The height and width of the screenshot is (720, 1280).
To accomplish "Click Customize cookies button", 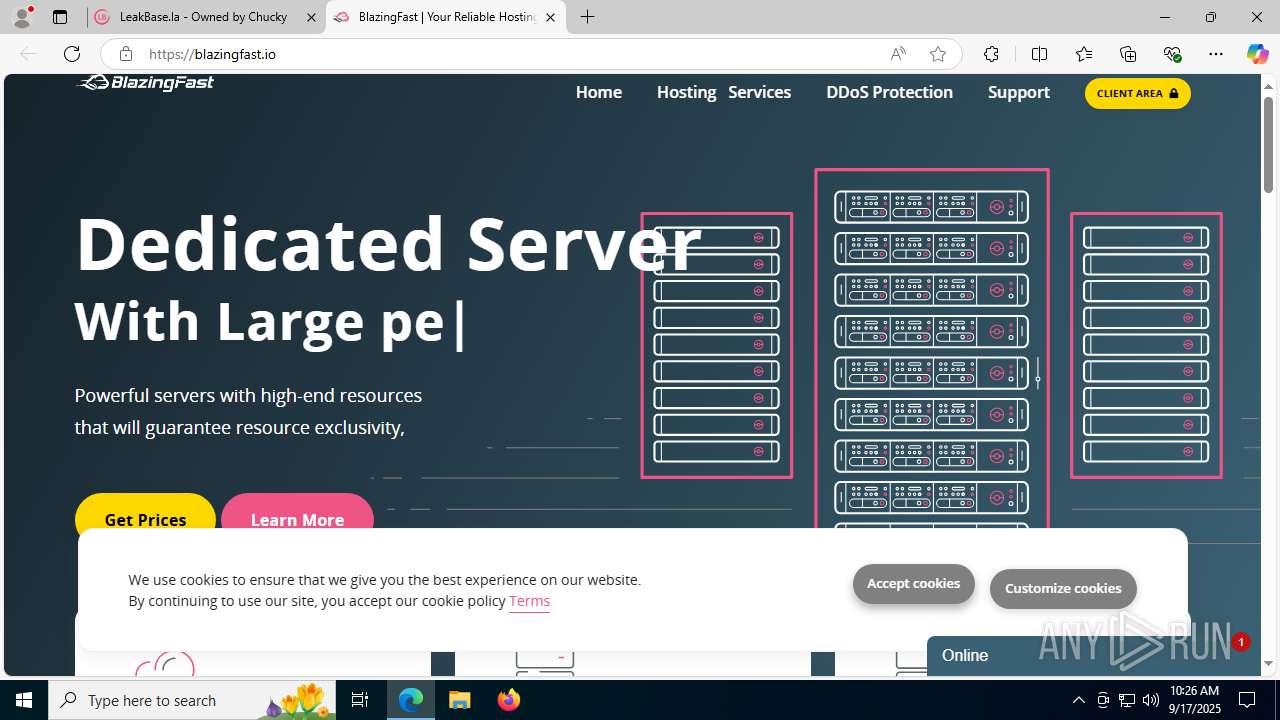I will (1063, 589).
